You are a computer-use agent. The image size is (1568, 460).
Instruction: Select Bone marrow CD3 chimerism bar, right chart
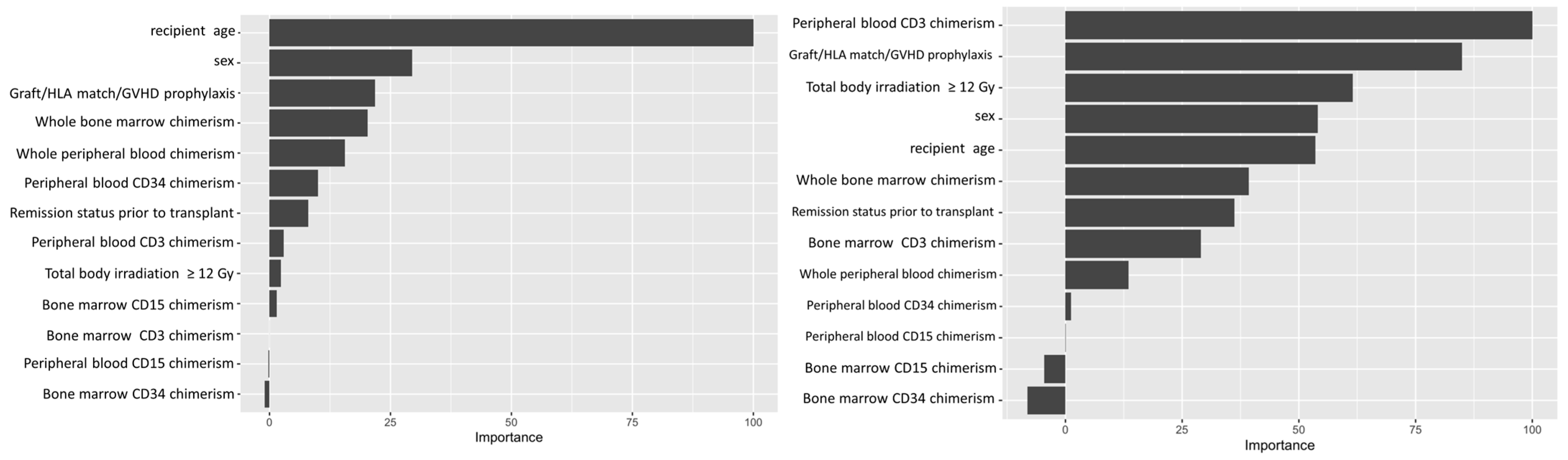(x=1132, y=244)
